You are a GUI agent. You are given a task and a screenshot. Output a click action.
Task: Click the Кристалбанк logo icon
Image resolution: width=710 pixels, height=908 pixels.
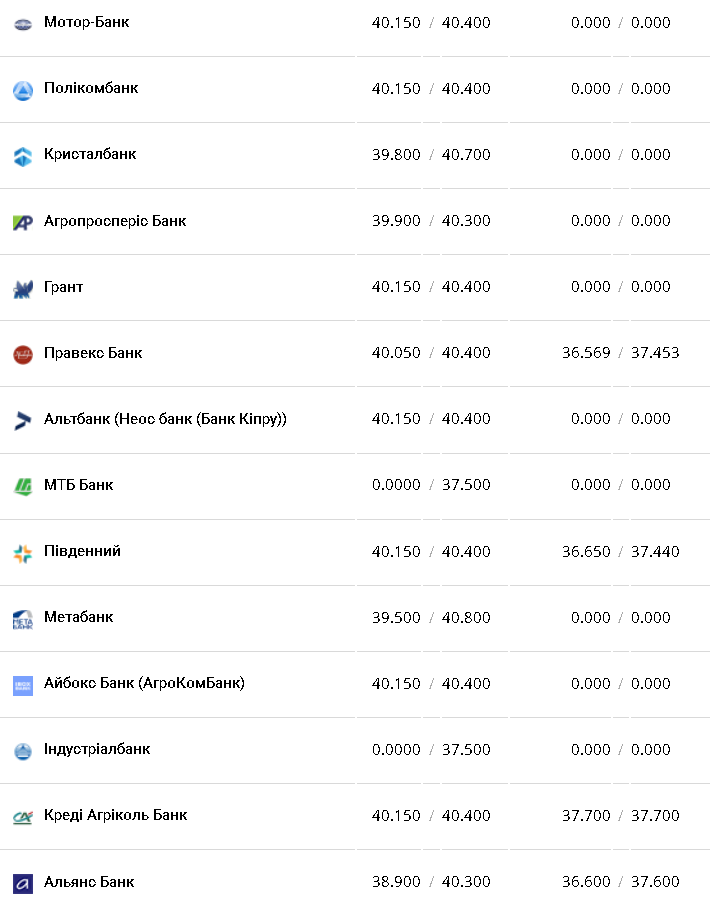click(23, 156)
